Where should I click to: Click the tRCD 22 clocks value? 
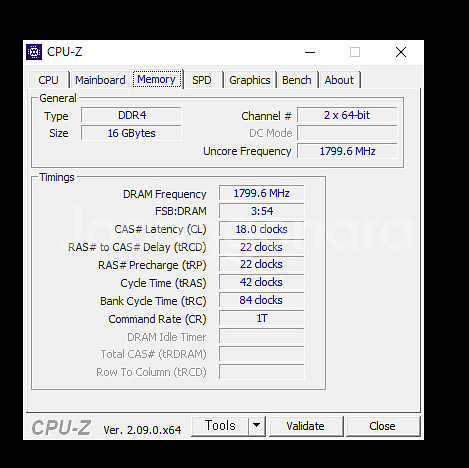(262, 247)
